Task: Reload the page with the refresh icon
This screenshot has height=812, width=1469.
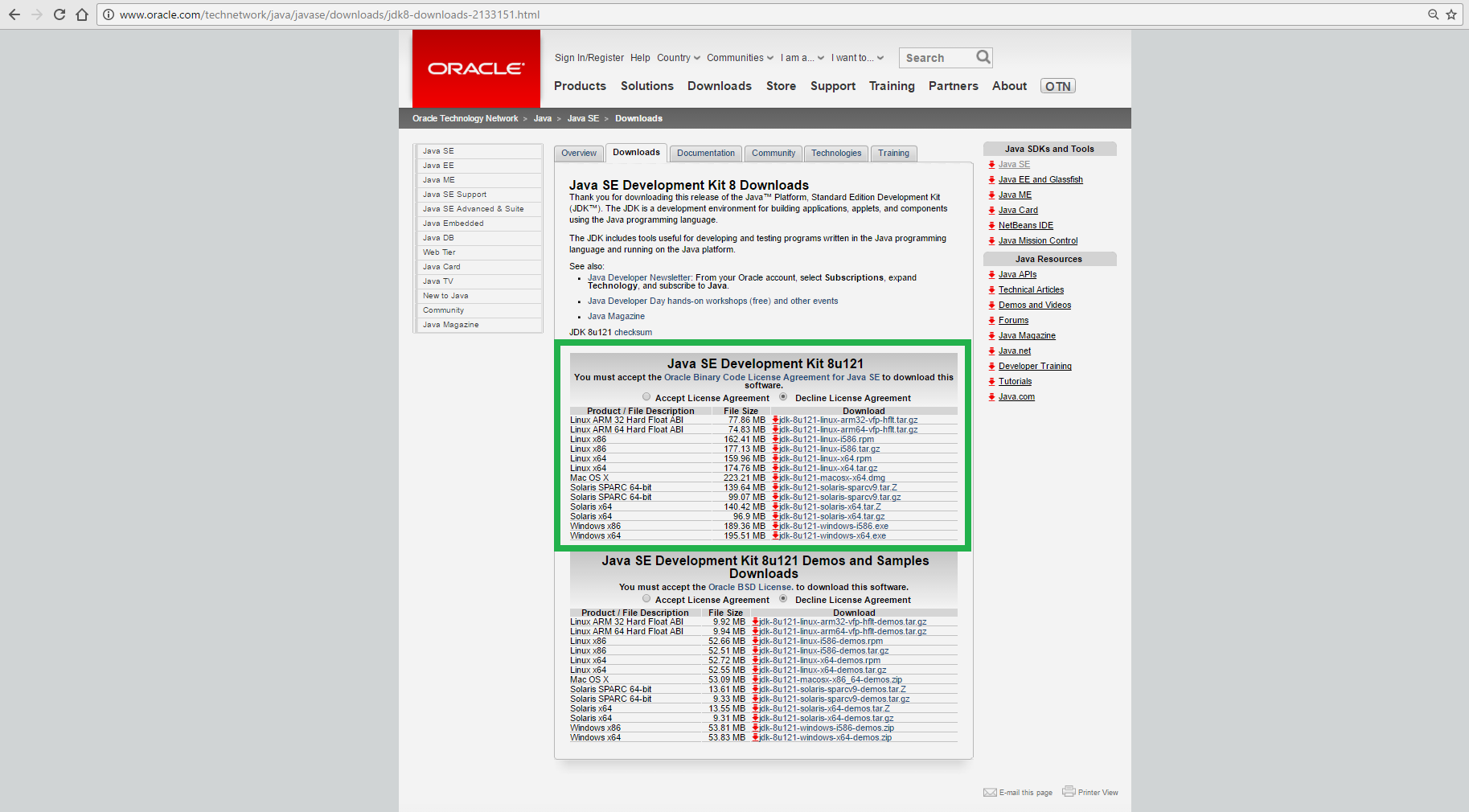Action: coord(59,14)
